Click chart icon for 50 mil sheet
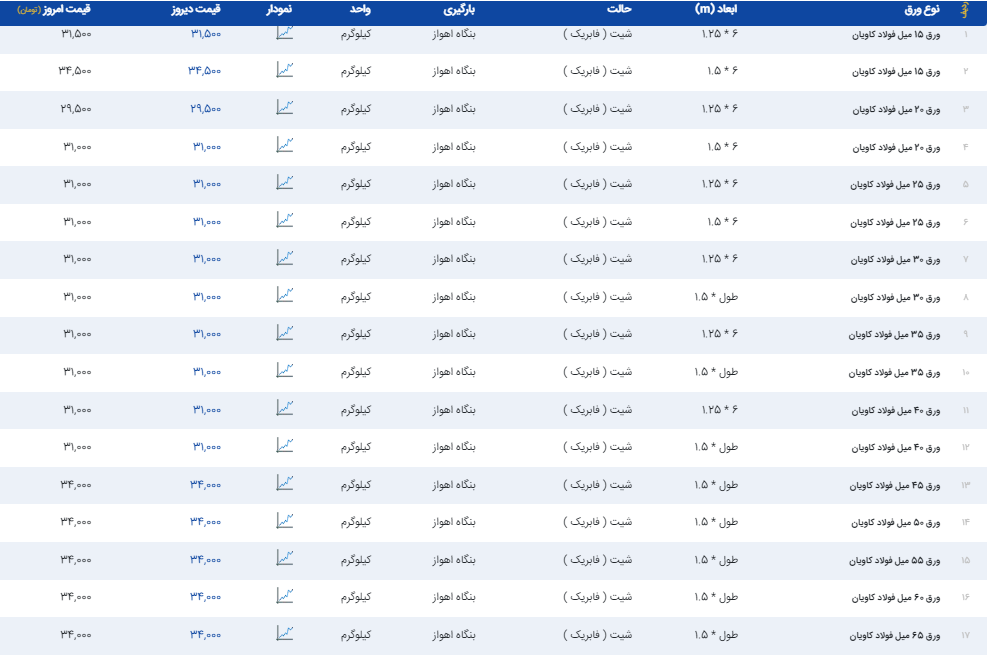This screenshot has width=987, height=659. pos(285,520)
